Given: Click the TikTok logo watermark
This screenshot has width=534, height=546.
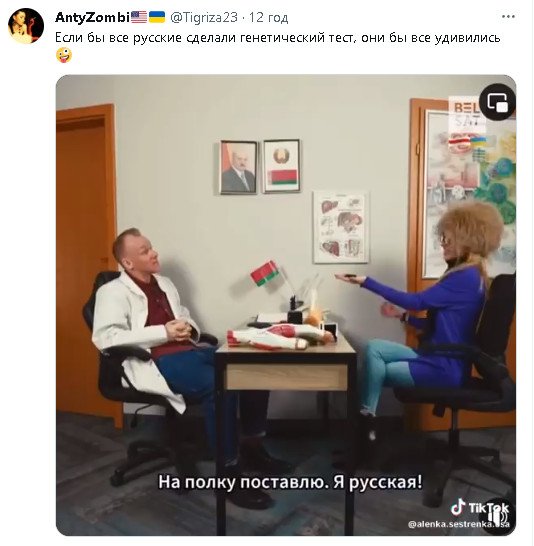Looking at the screenshot, I should pos(480,507).
